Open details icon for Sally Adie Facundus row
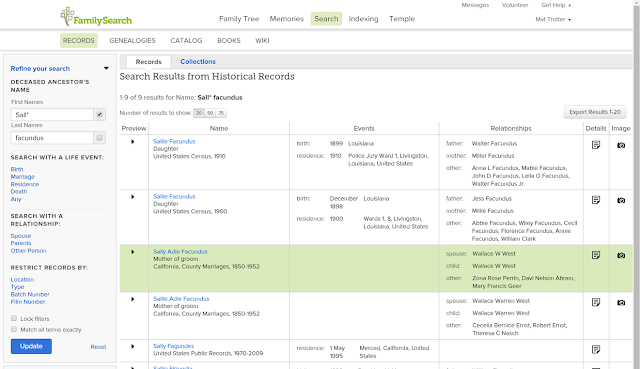This screenshot has height=369, width=640. (x=596, y=255)
